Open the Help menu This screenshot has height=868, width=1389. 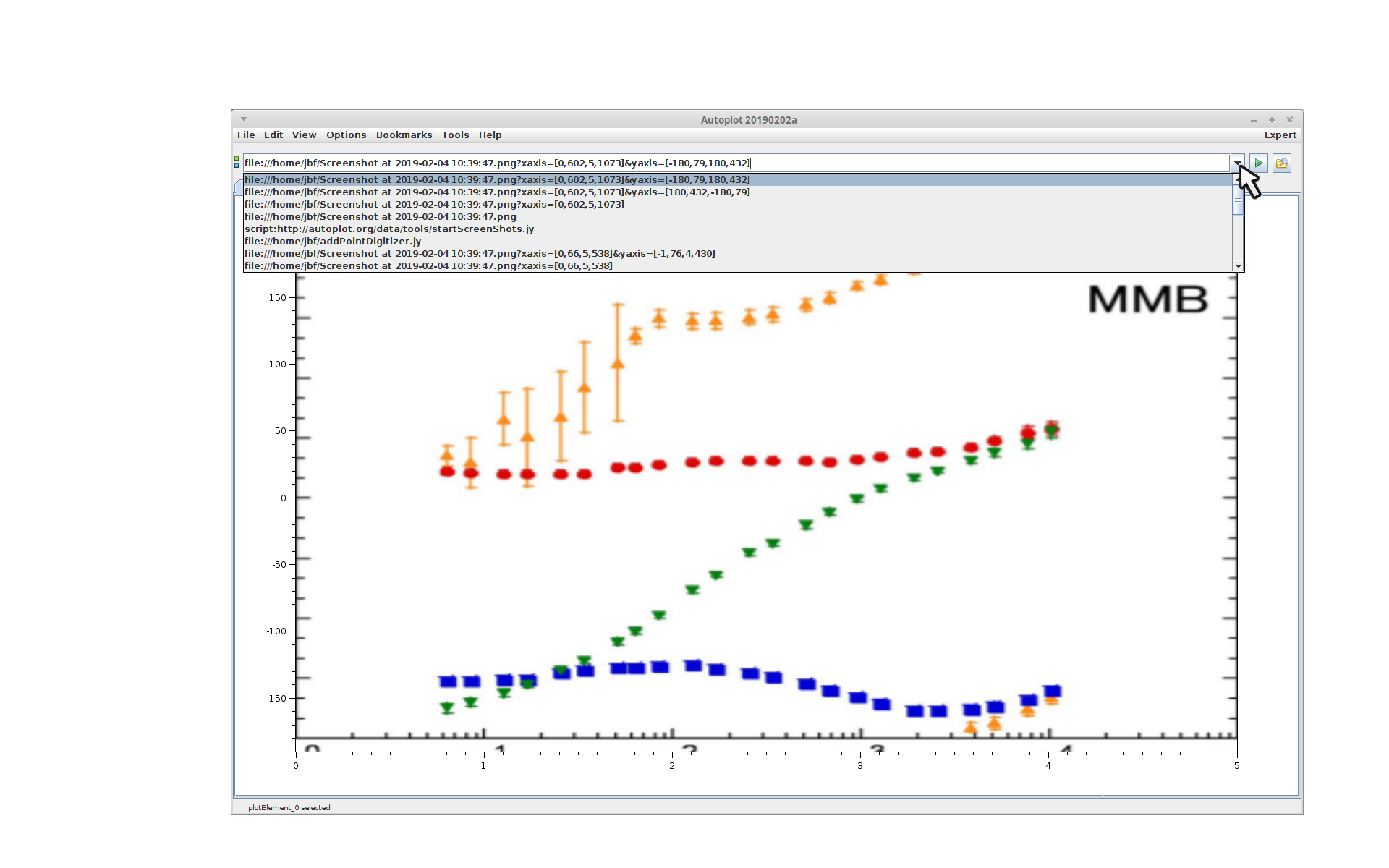coord(490,135)
